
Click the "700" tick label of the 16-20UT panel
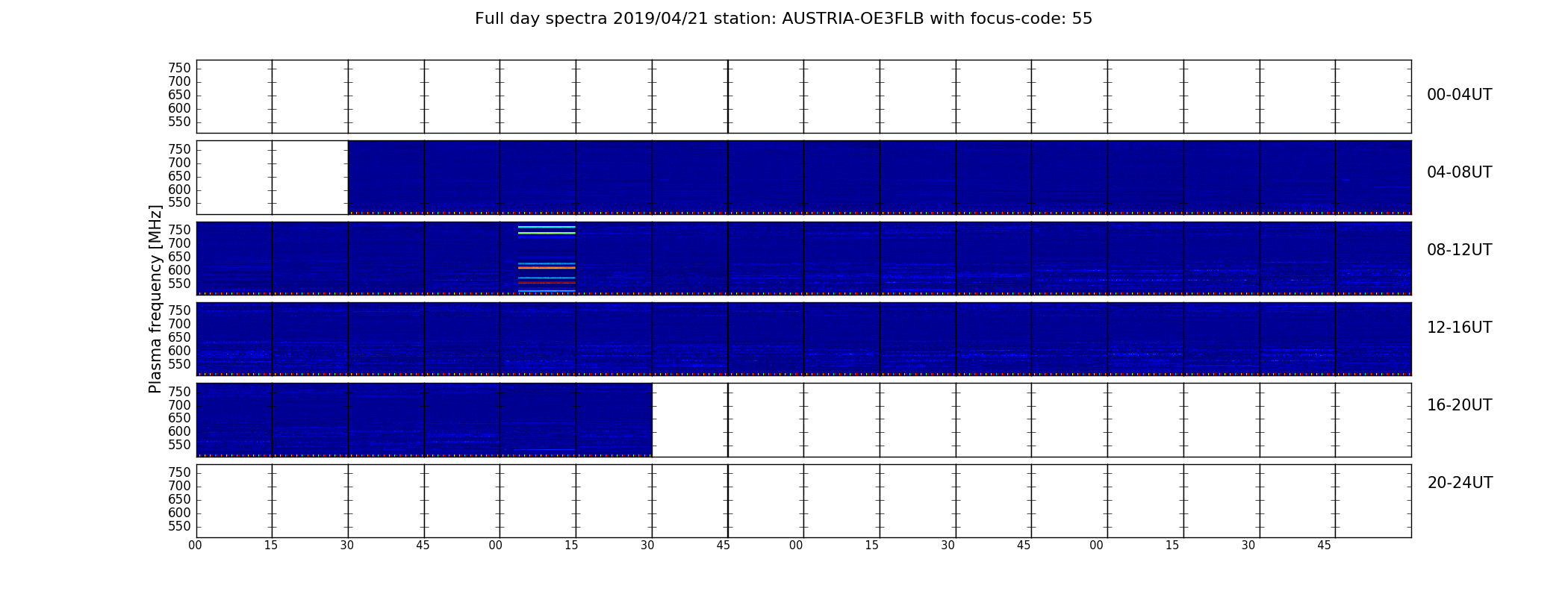(179, 405)
